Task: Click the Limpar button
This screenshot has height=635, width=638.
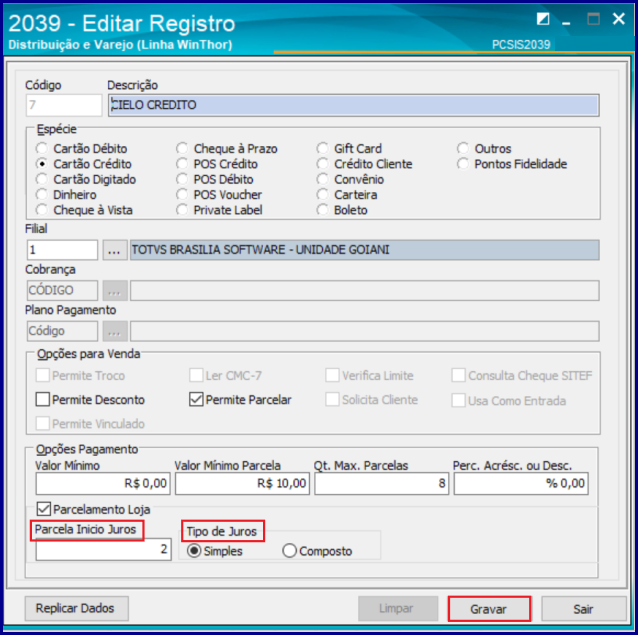Action: 398,609
